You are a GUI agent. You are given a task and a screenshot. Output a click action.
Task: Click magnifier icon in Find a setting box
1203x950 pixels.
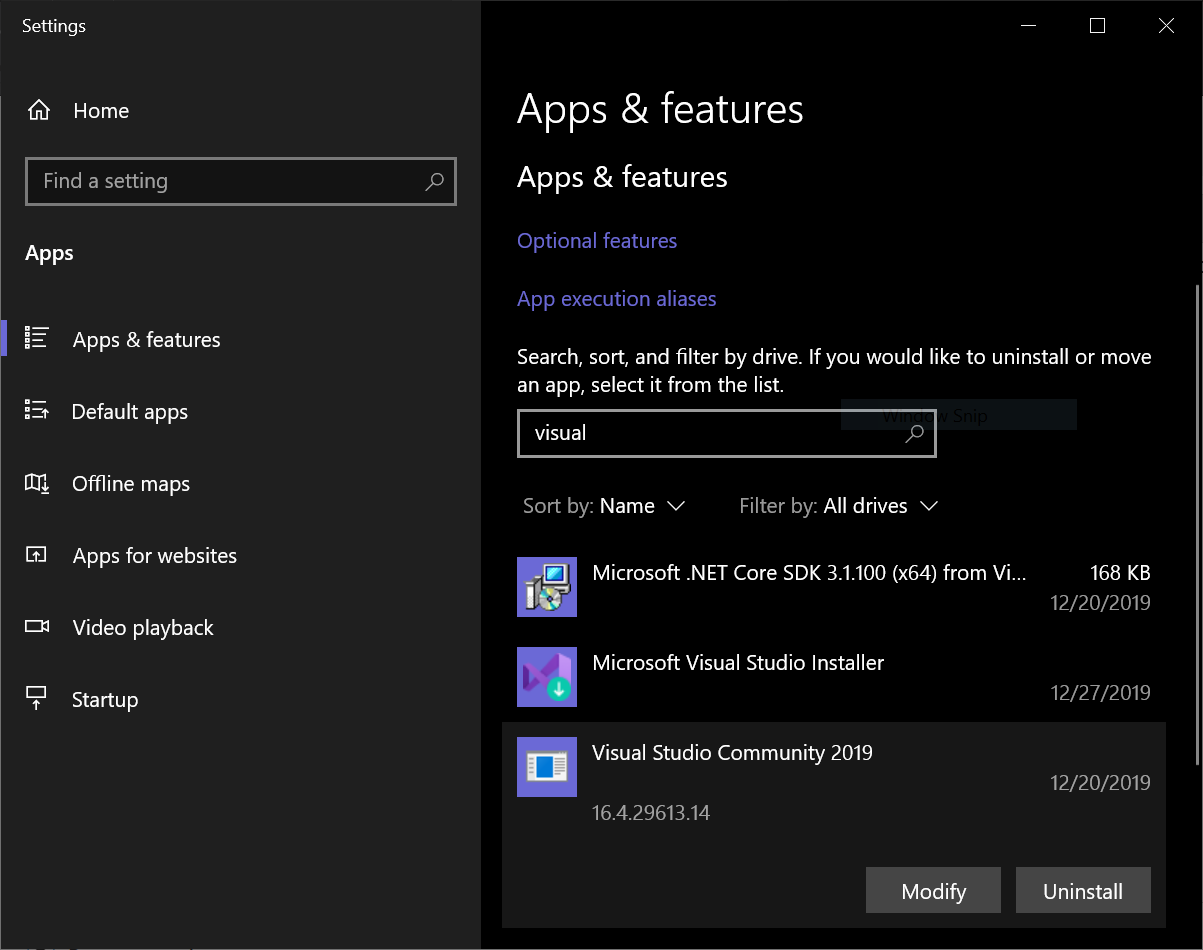click(434, 182)
